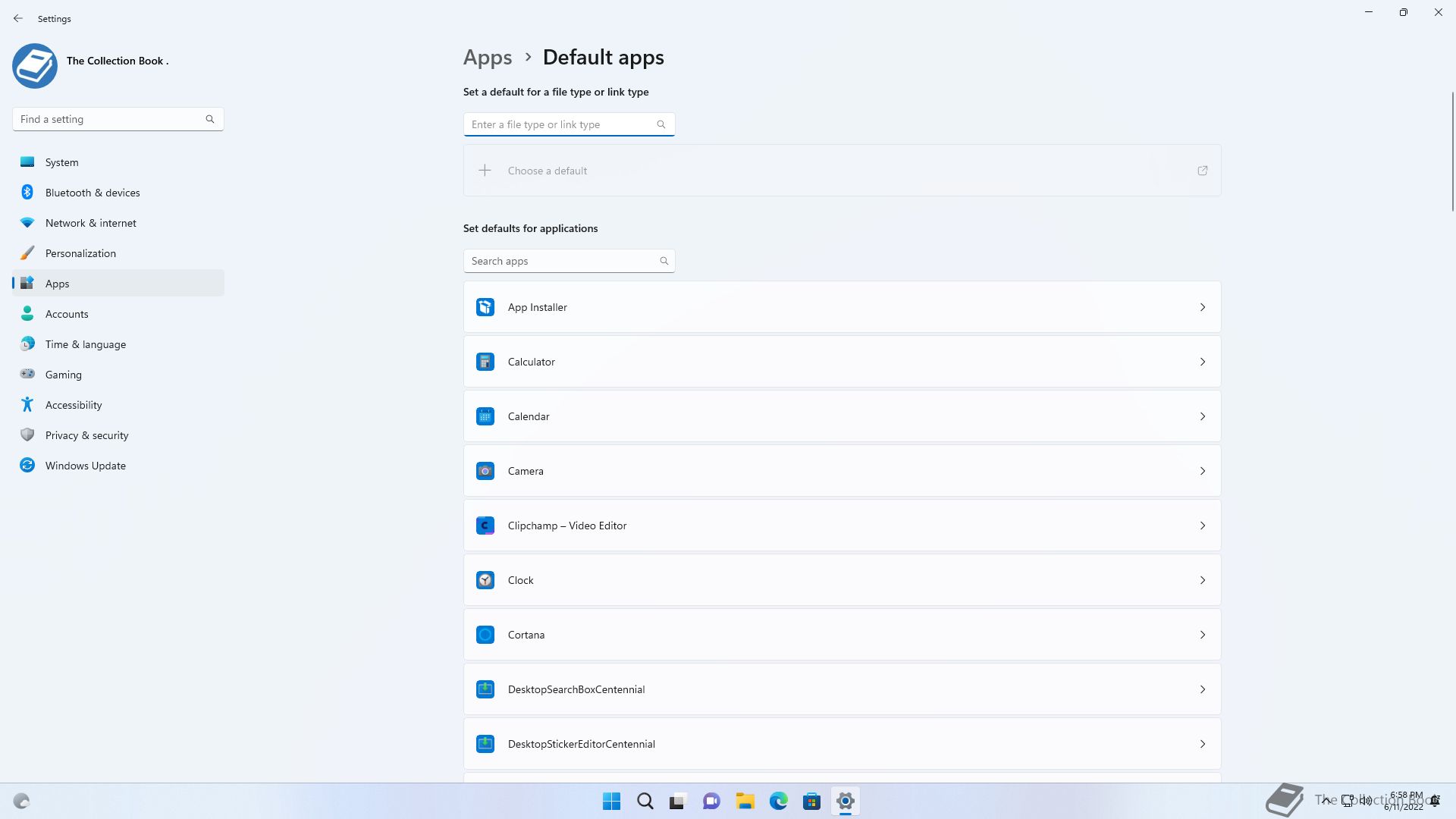Click the DesktopStickerEditorCentennial label
The height and width of the screenshot is (819, 1456).
coord(582,744)
